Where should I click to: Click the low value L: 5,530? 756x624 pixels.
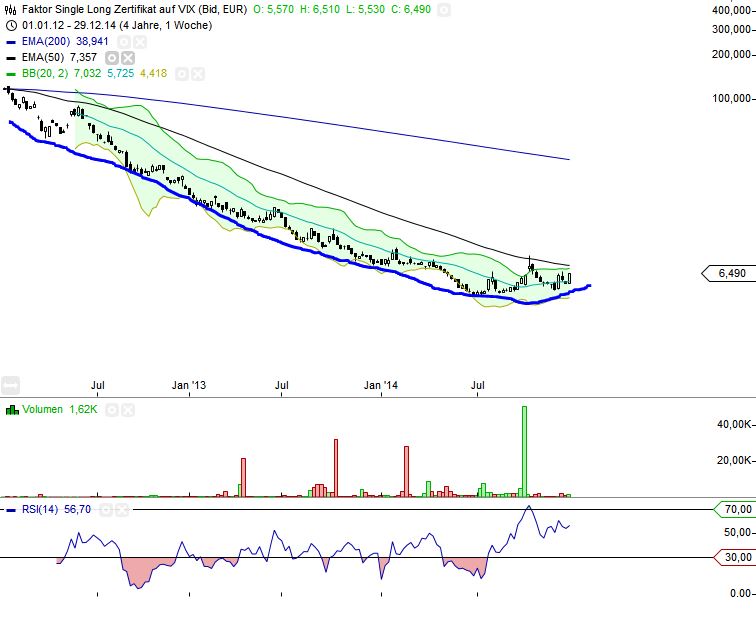pos(365,9)
